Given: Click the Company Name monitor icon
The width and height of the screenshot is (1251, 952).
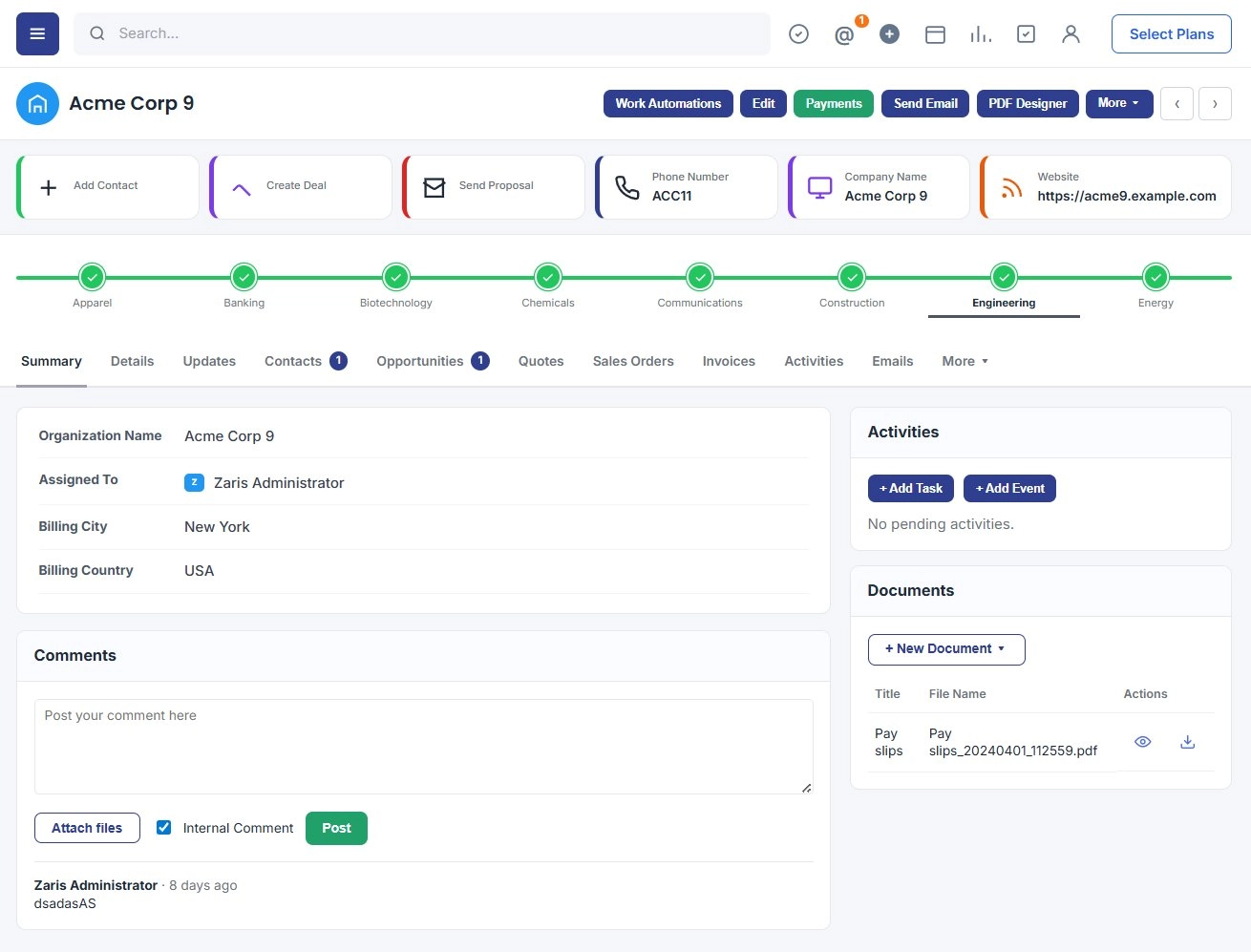Looking at the screenshot, I should pos(820,187).
